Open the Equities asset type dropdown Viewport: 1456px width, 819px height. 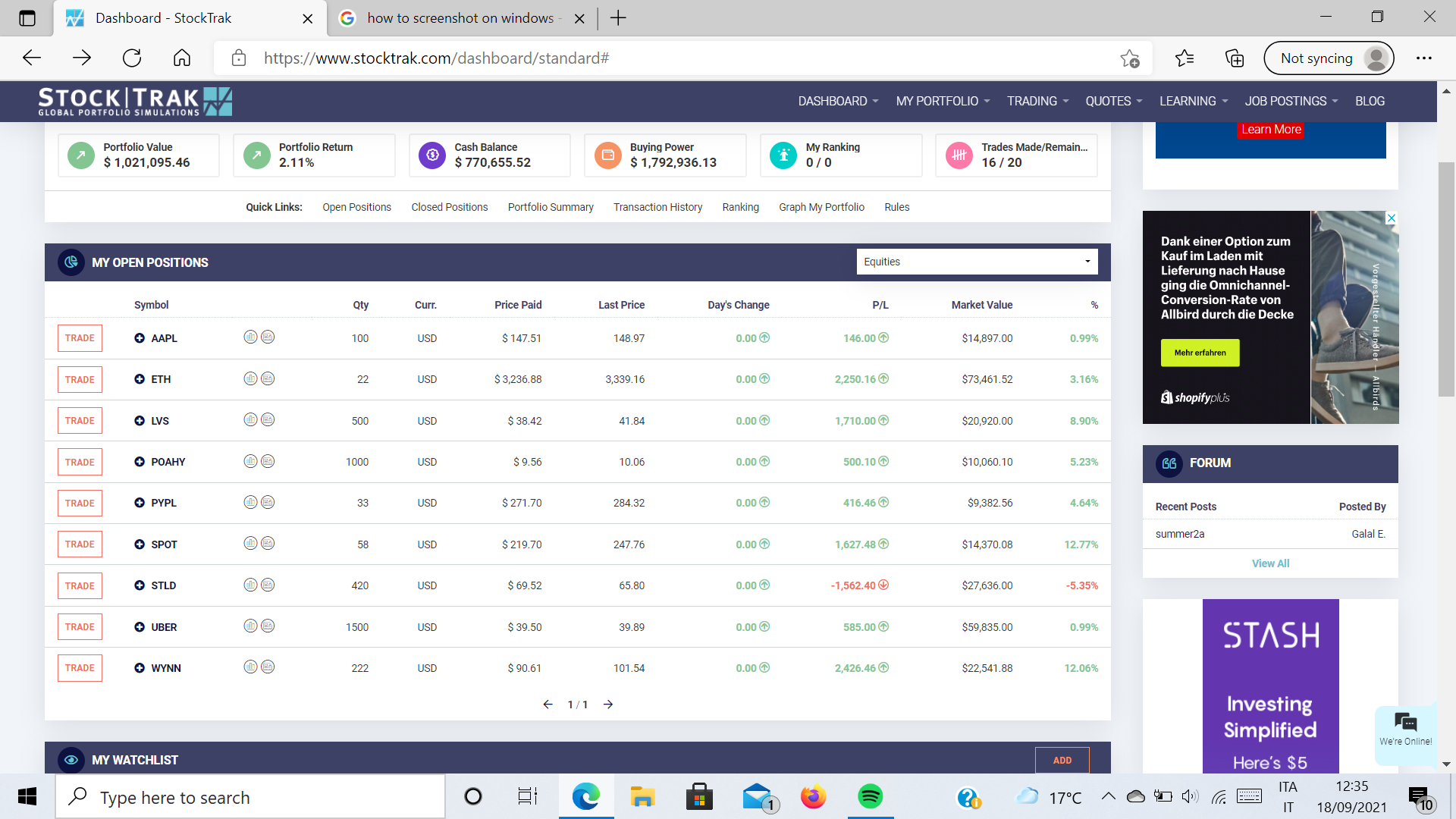[977, 262]
